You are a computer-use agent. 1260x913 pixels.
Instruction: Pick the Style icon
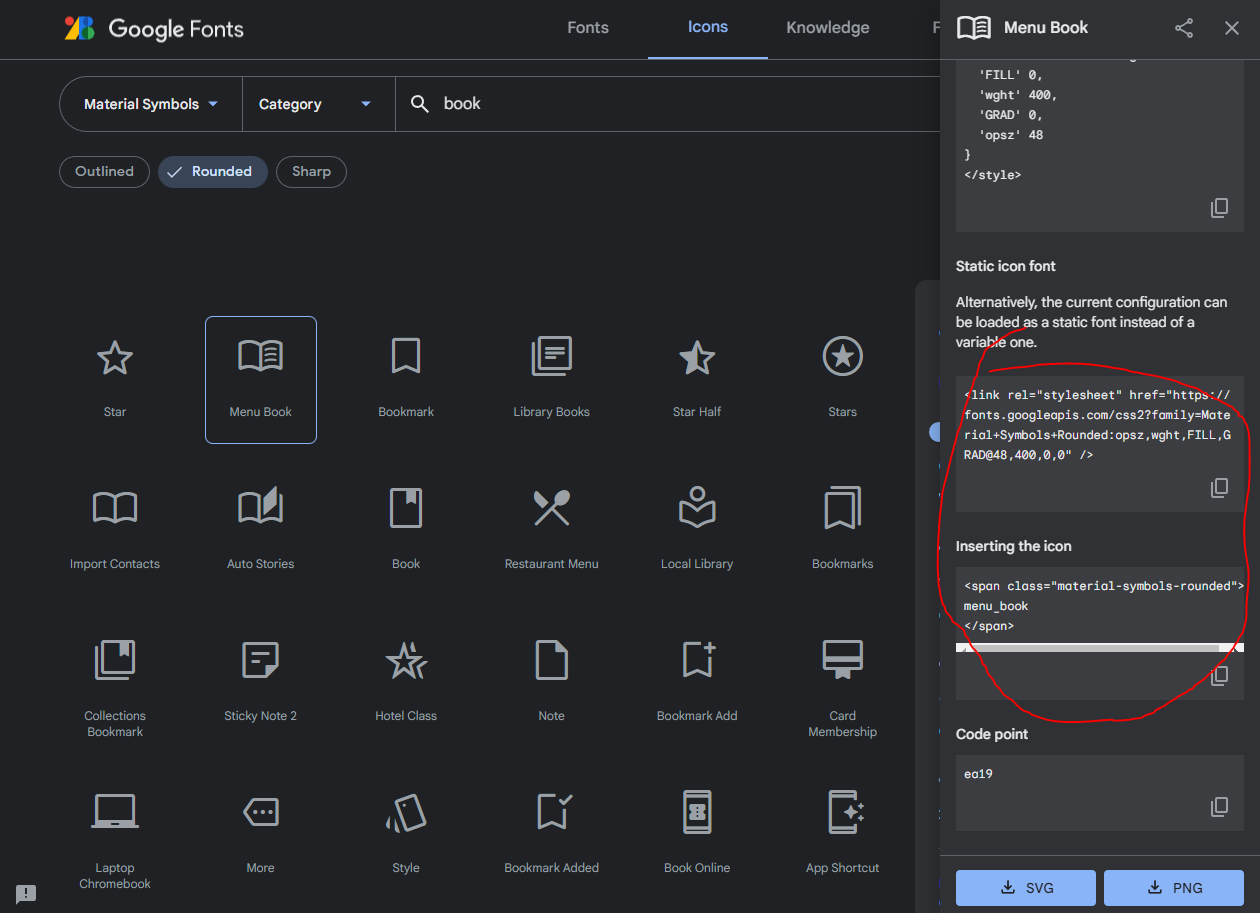point(406,812)
